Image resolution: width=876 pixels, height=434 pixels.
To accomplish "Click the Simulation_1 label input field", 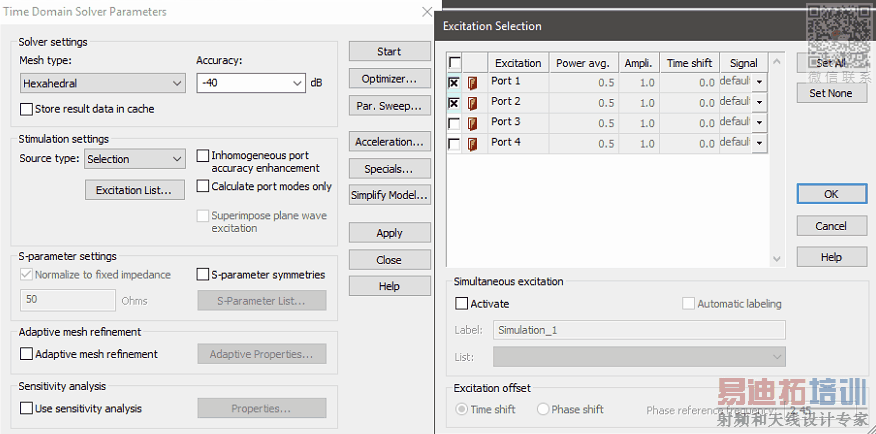I will 638,330.
